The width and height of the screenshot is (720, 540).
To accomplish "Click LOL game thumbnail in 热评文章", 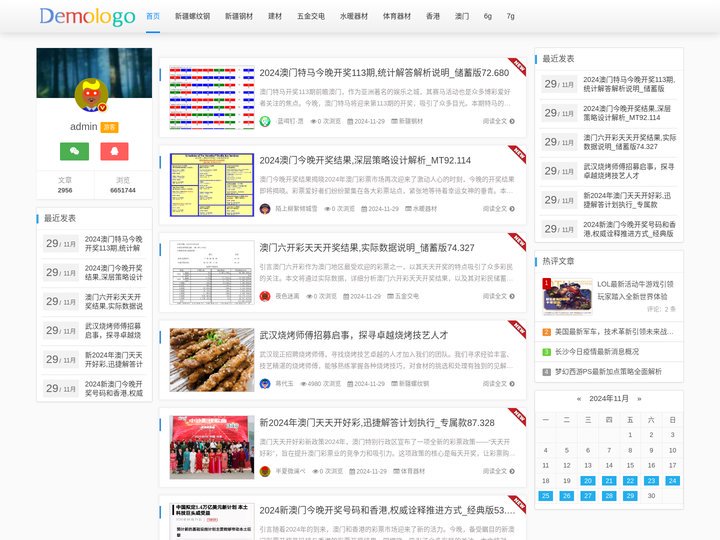I will point(568,296).
